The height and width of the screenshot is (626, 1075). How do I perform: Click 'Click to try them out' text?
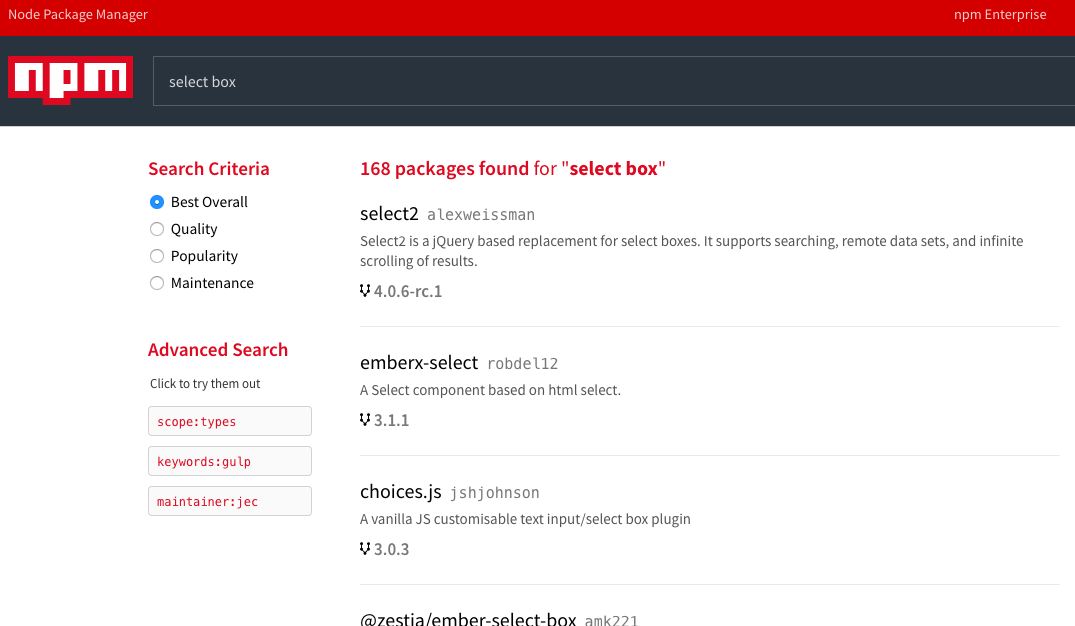[x=205, y=384]
